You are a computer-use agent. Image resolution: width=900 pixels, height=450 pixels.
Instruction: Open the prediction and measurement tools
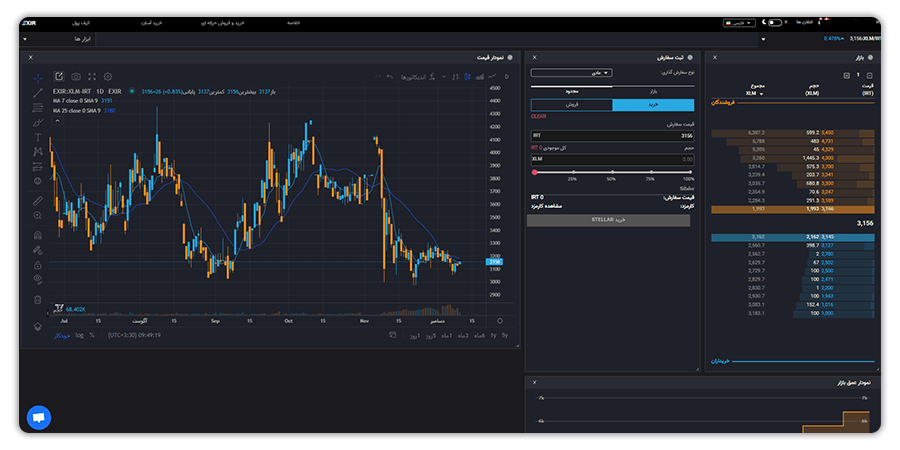(x=38, y=166)
